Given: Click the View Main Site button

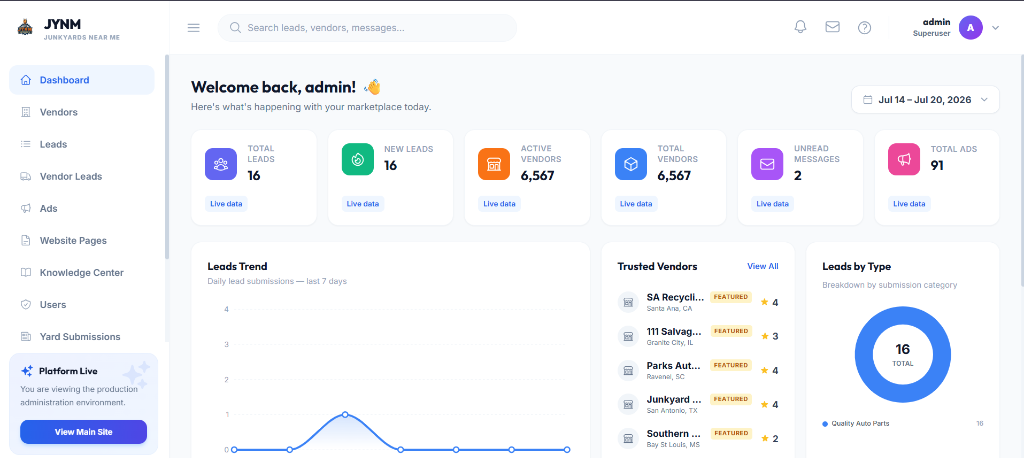Looking at the screenshot, I should pos(84,432).
